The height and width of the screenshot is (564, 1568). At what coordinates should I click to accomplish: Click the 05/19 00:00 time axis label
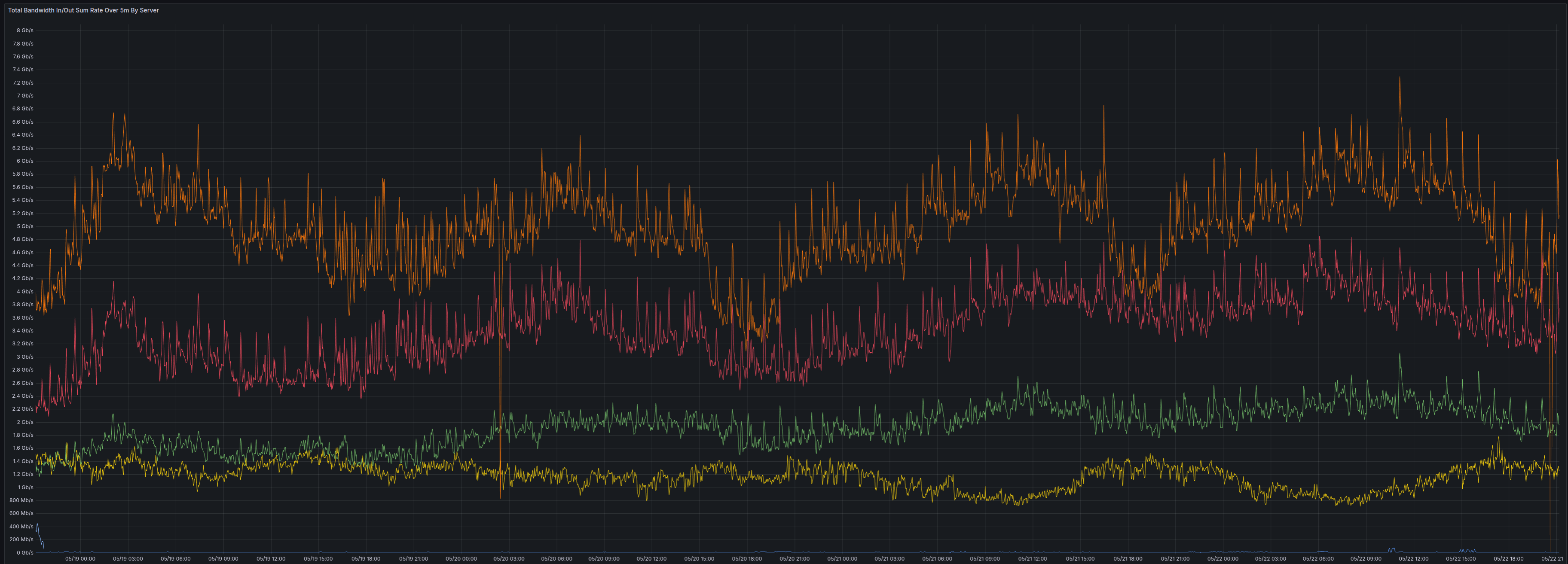click(80, 558)
